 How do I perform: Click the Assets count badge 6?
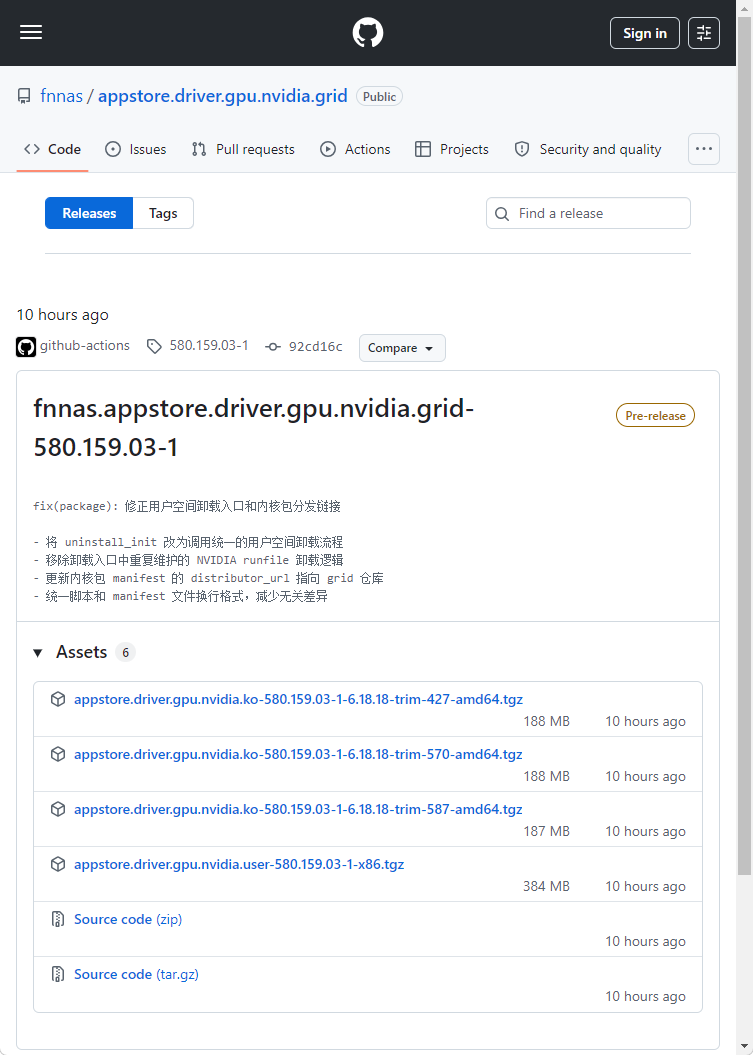[x=125, y=653]
